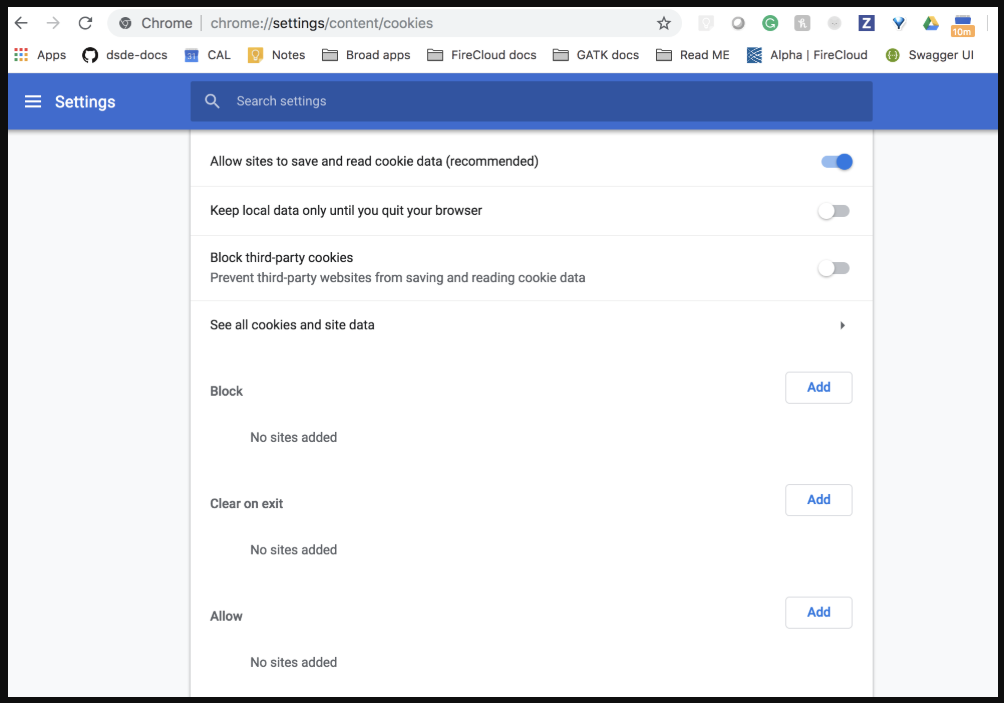Open the Apps grid shortcut
The image size is (1004, 703).
(40, 55)
